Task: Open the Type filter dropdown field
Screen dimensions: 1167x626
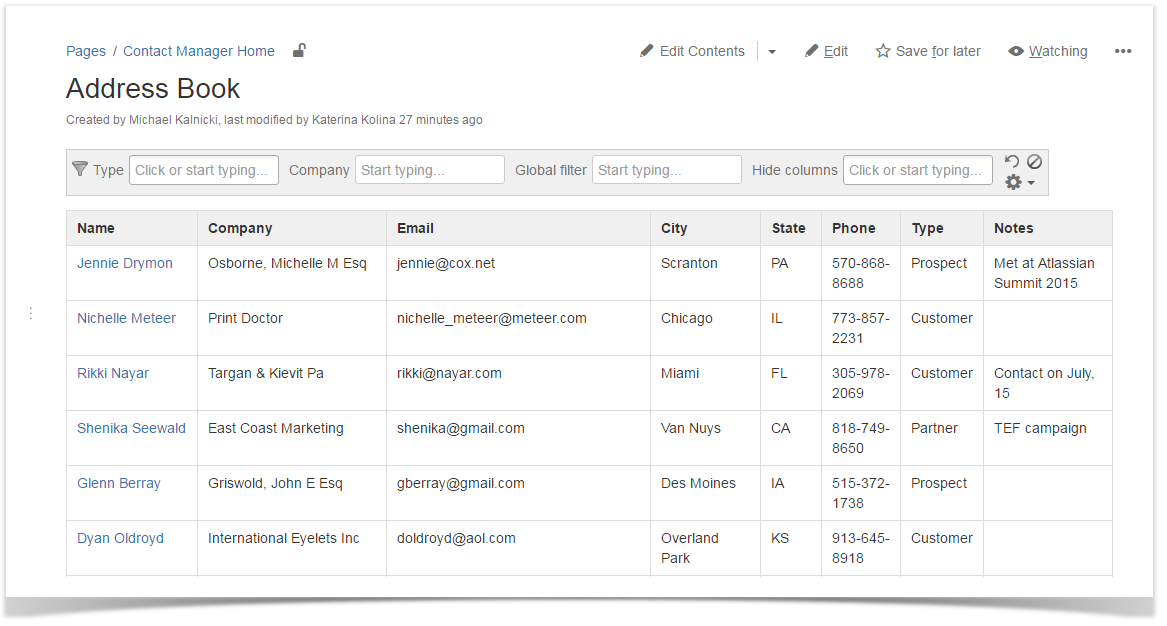Action: click(x=204, y=170)
